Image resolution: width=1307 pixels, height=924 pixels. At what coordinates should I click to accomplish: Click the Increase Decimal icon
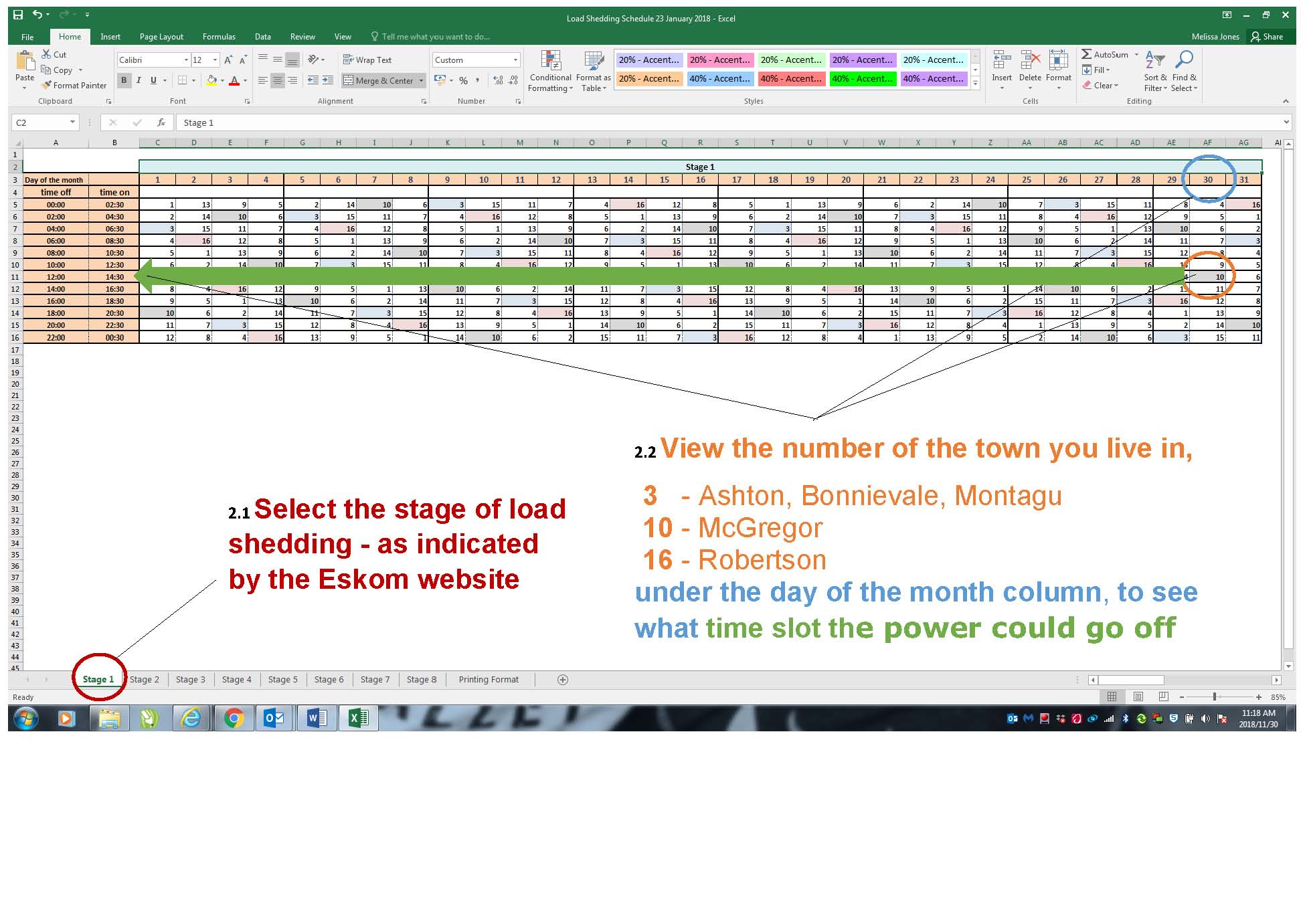pos(498,80)
